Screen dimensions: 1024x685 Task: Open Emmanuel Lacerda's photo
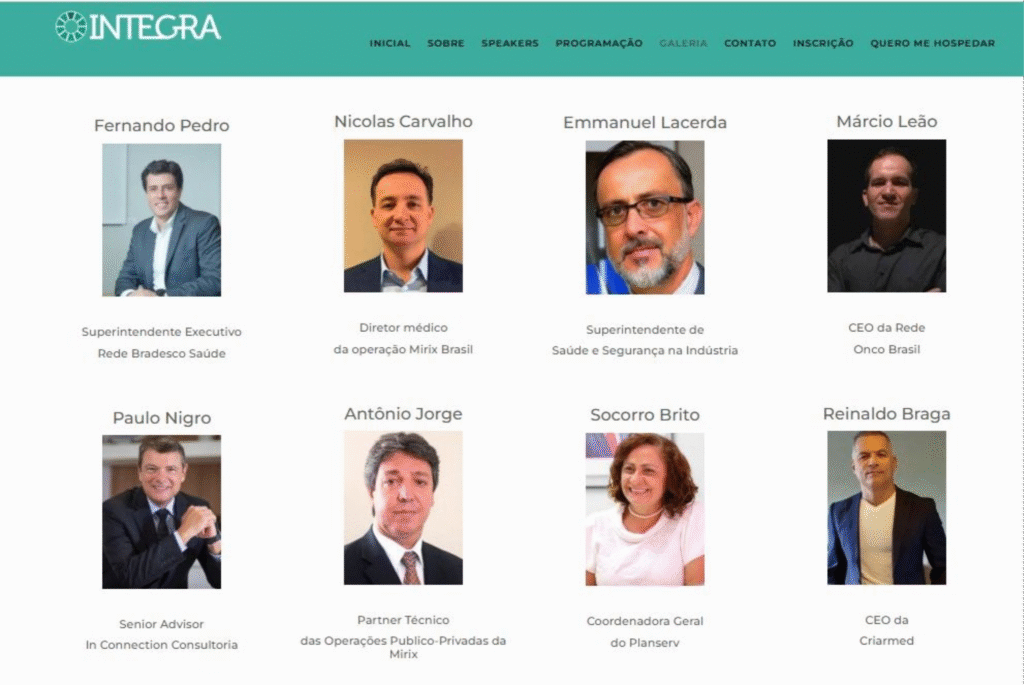tap(645, 217)
